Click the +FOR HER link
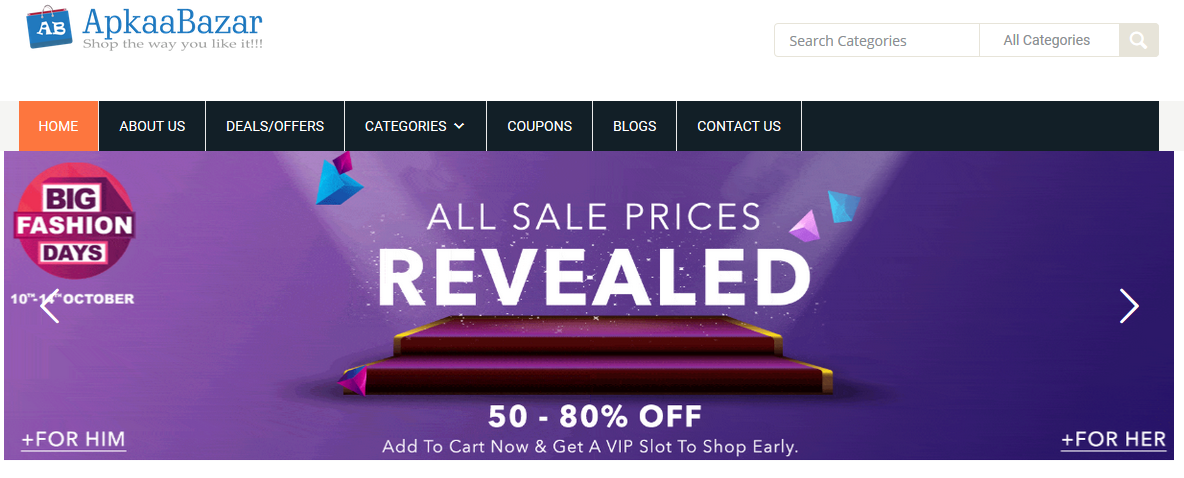The height and width of the screenshot is (478, 1184). [x=1114, y=439]
